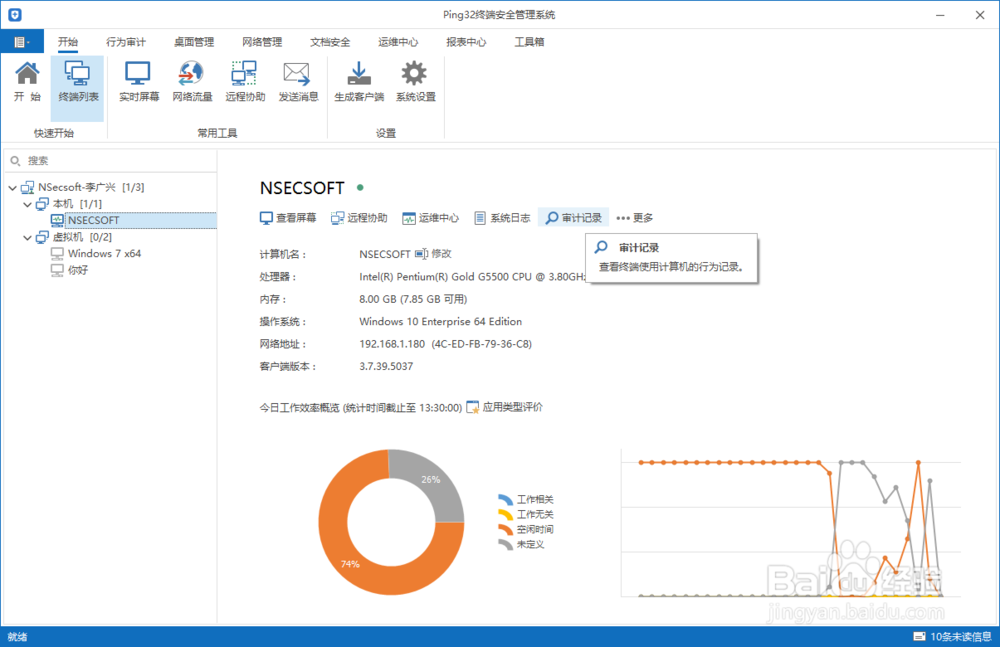Switch to the 桌面管理 tab
This screenshot has width=1000, height=647.
click(194, 42)
